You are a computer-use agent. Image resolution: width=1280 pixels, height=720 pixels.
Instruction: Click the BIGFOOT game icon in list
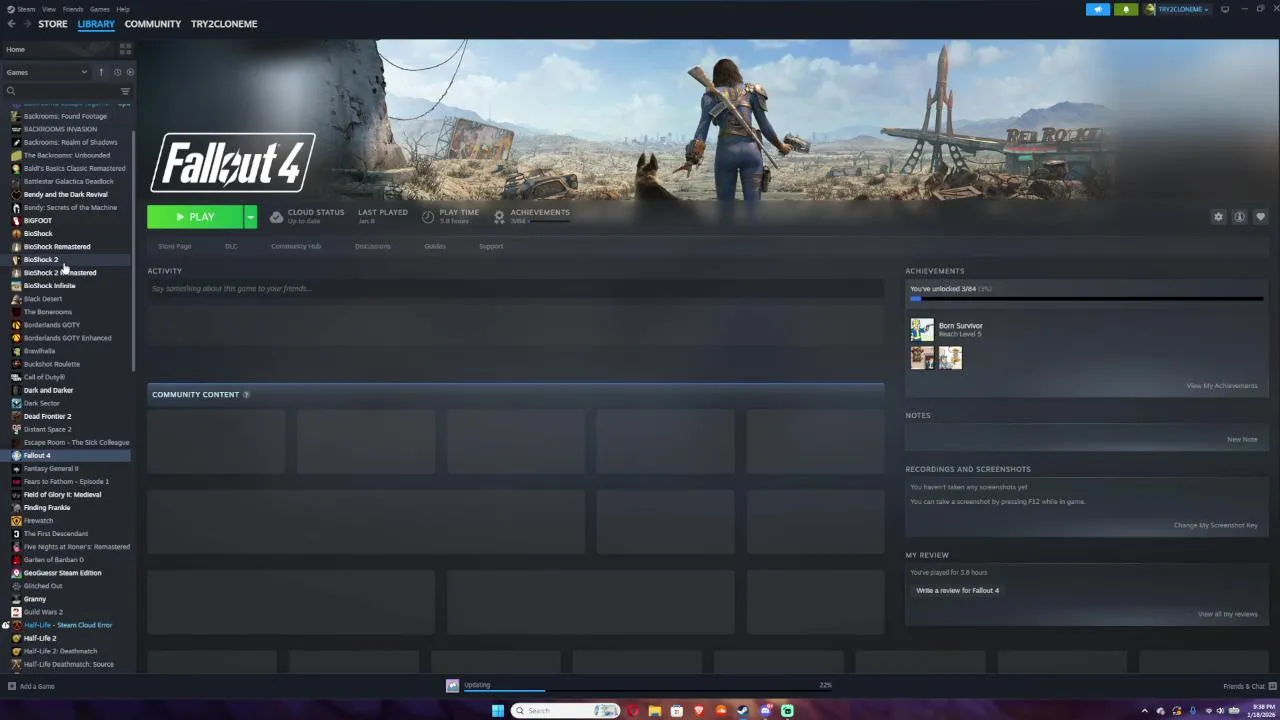(x=16, y=220)
